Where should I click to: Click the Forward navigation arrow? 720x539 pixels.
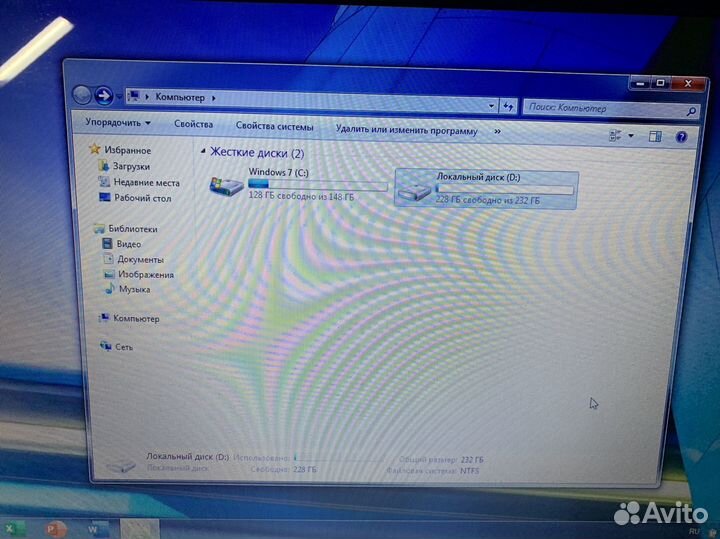(104, 95)
